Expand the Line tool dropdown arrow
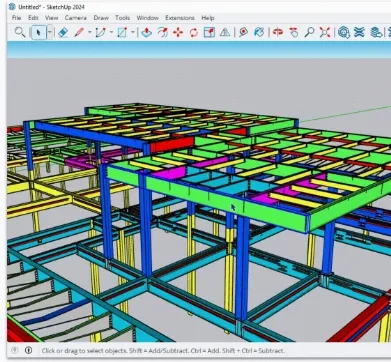The width and height of the screenshot is (391, 362). point(90,32)
